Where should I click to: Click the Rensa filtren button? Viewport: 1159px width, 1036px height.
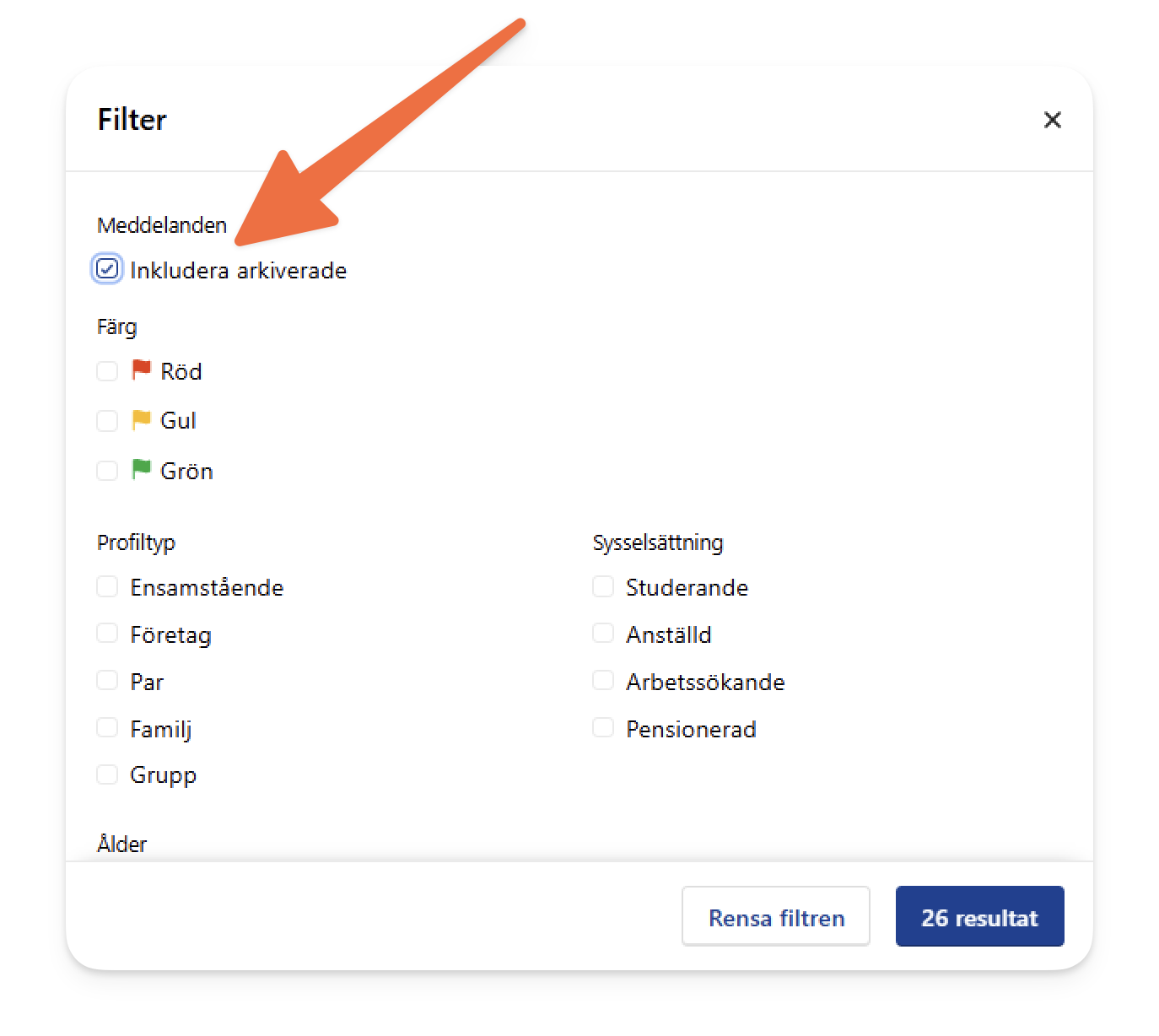click(x=776, y=916)
